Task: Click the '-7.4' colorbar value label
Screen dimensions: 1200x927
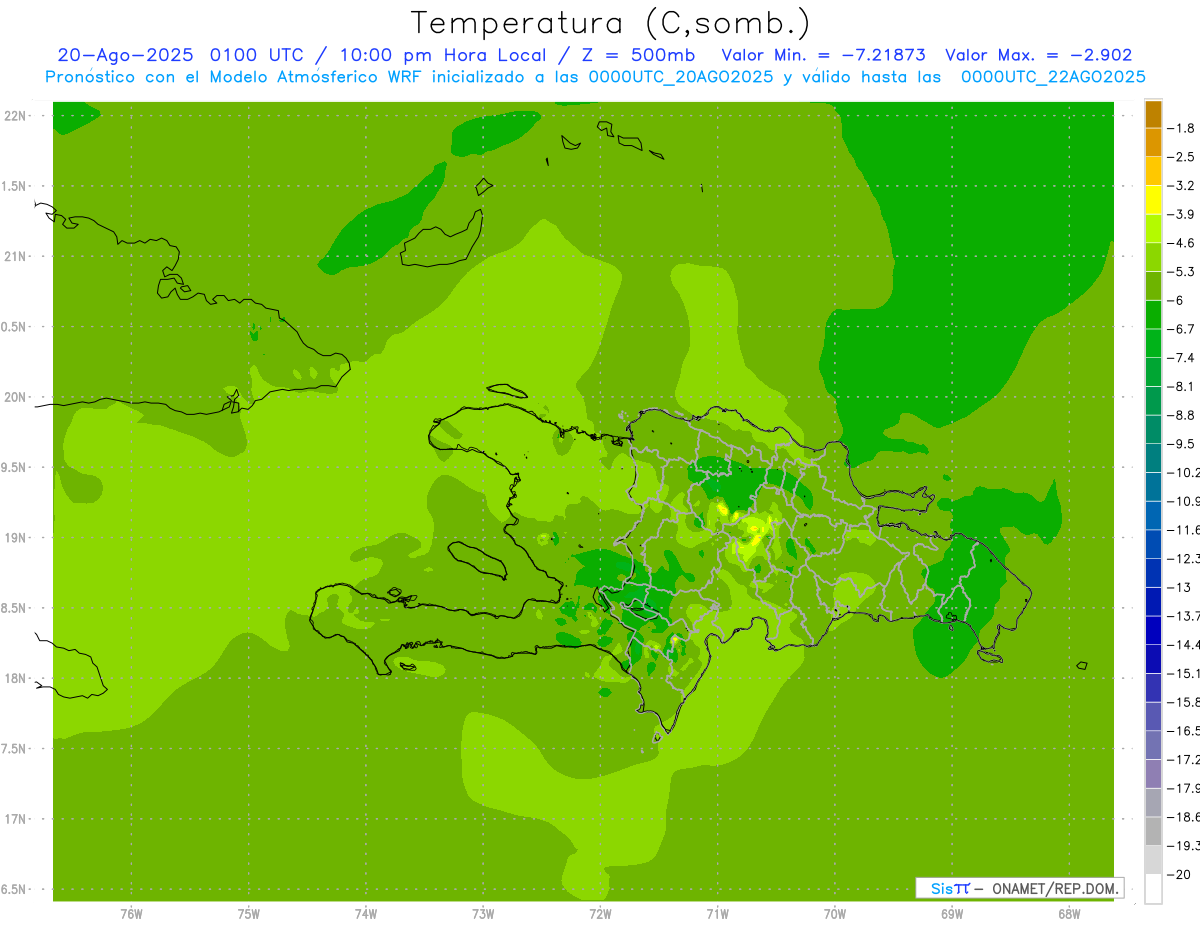Action: pos(1183,357)
